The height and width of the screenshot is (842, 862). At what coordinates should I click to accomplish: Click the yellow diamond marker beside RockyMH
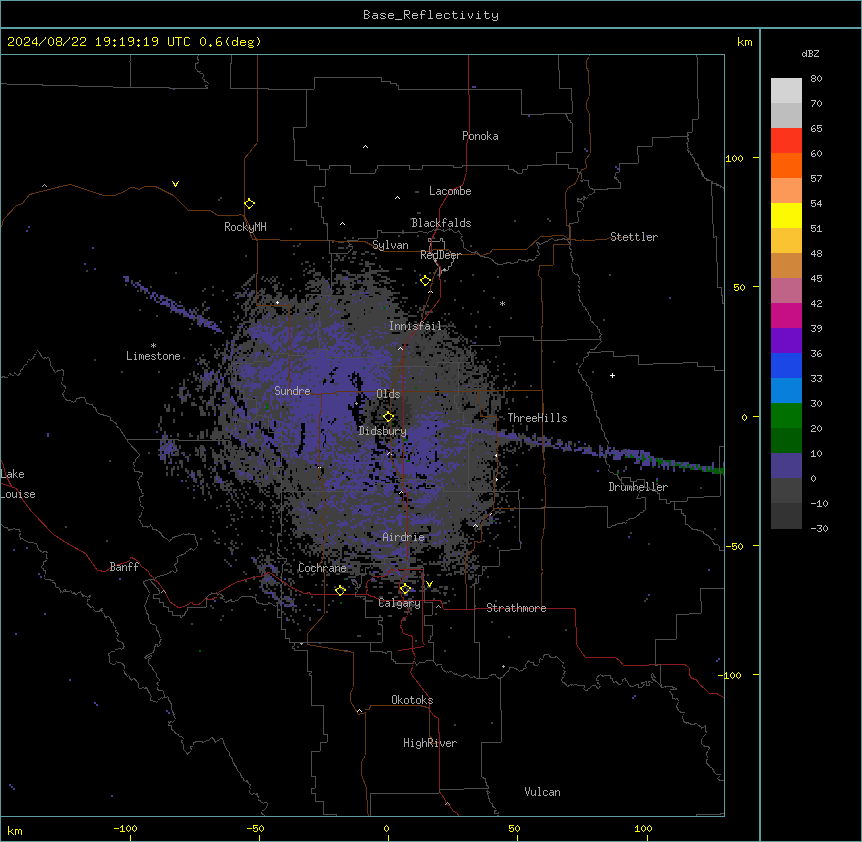click(x=249, y=204)
